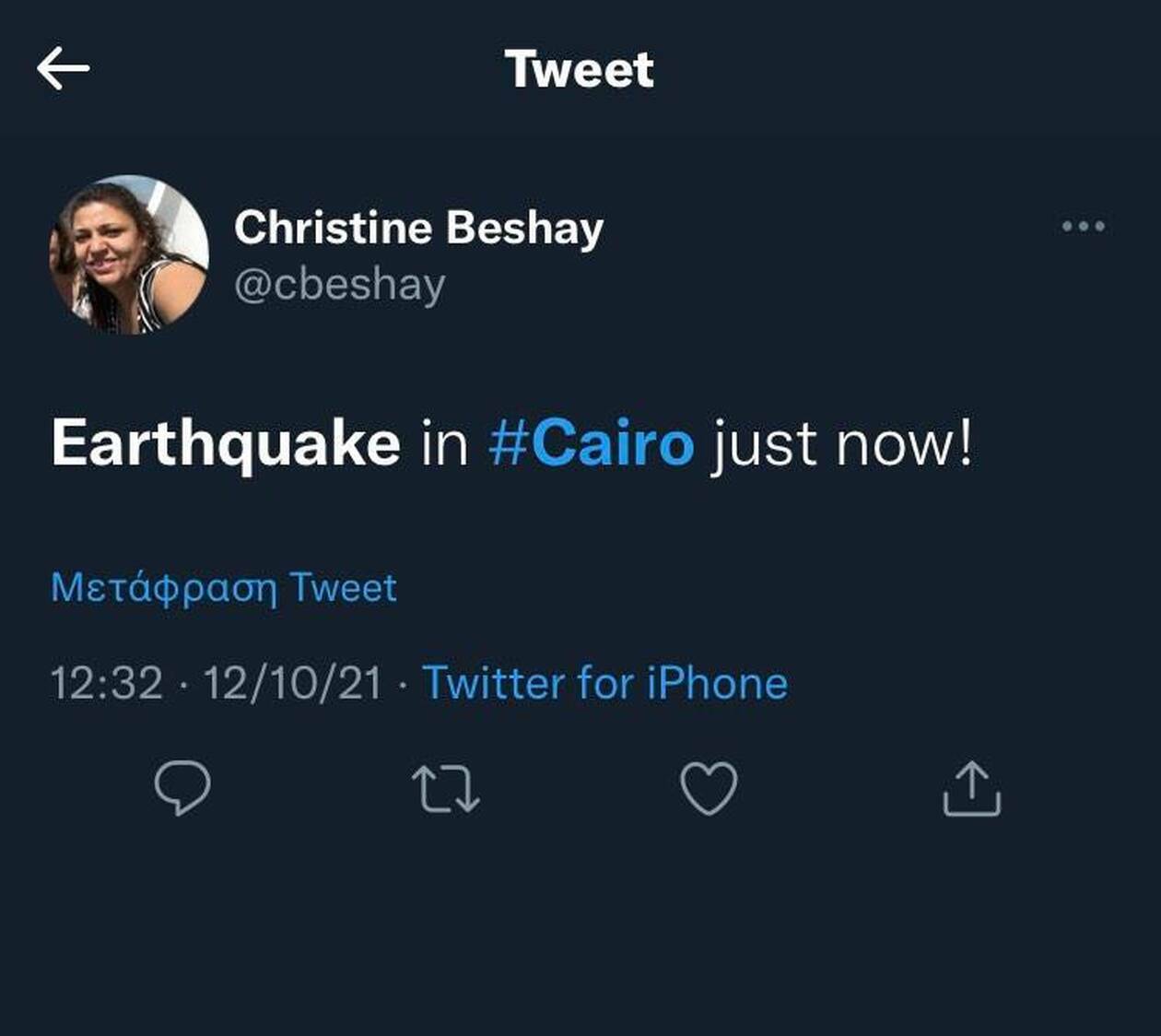The image size is (1161, 1036).
Task: Open the @cbeshay handle
Action: coord(339,284)
